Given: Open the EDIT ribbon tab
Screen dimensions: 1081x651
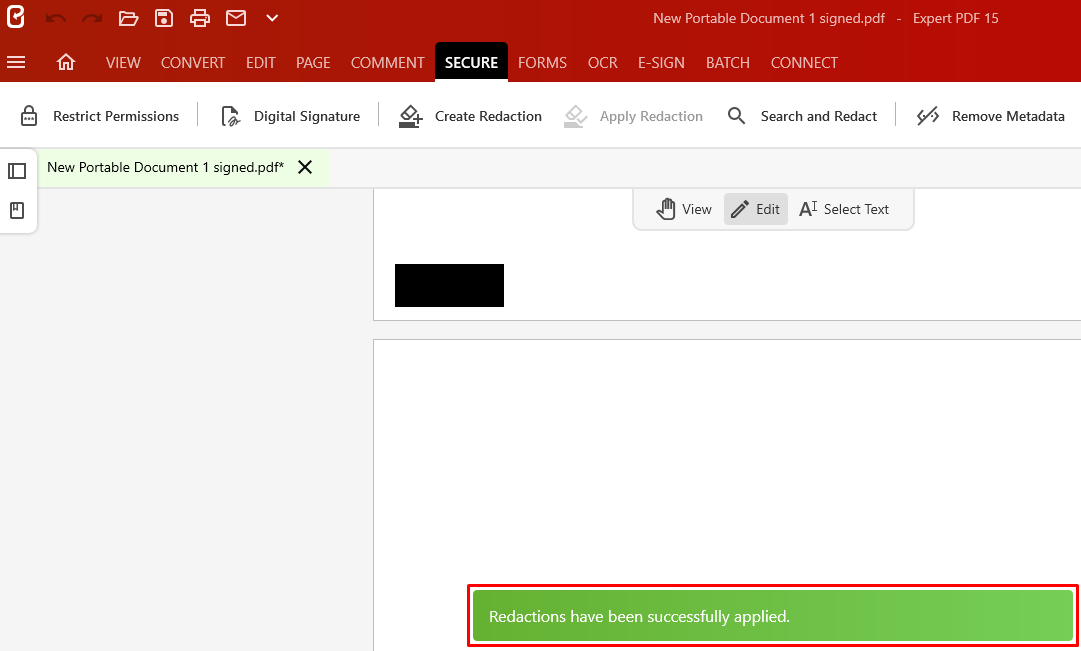Looking at the screenshot, I should click(261, 63).
